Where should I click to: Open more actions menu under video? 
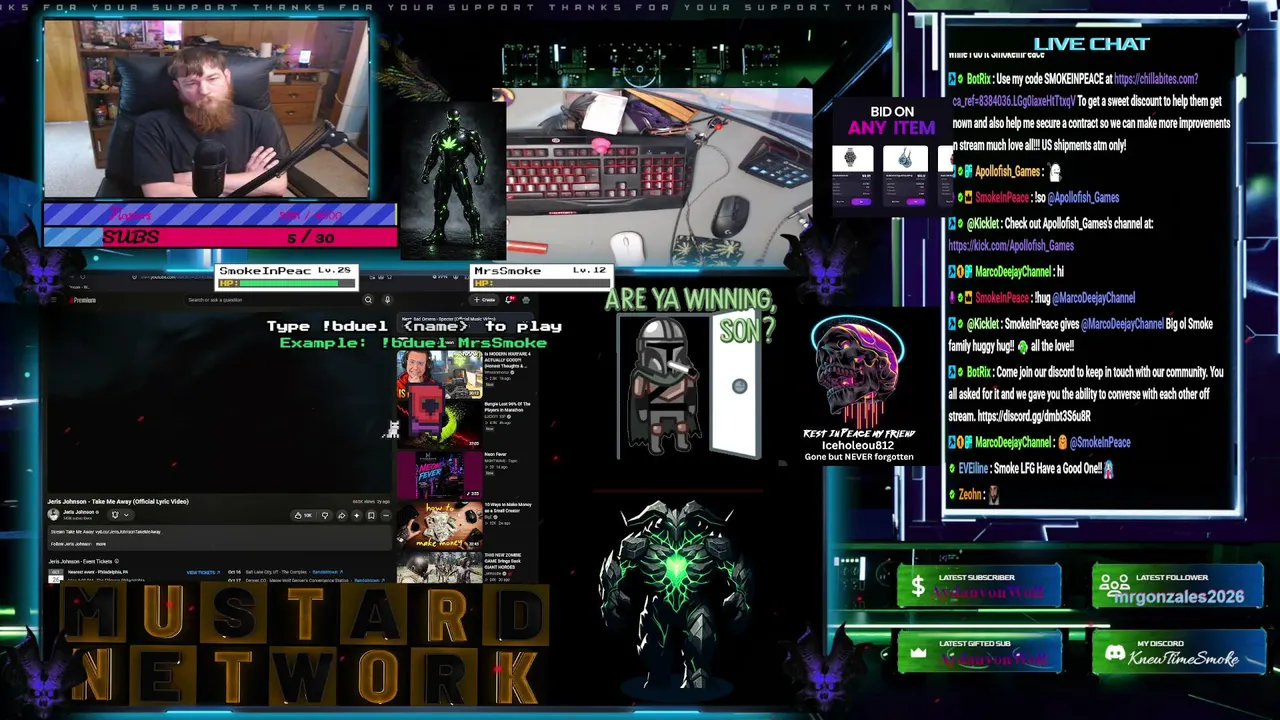[386, 516]
